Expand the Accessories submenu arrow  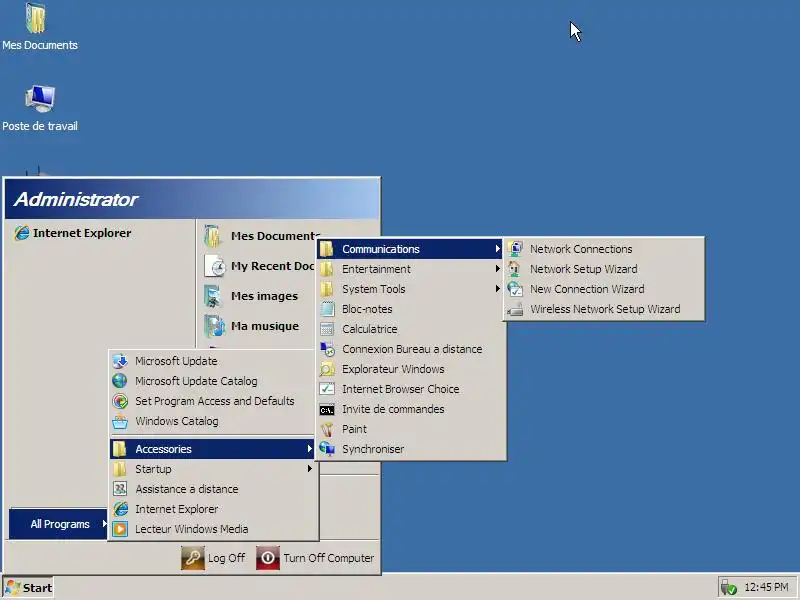point(309,449)
